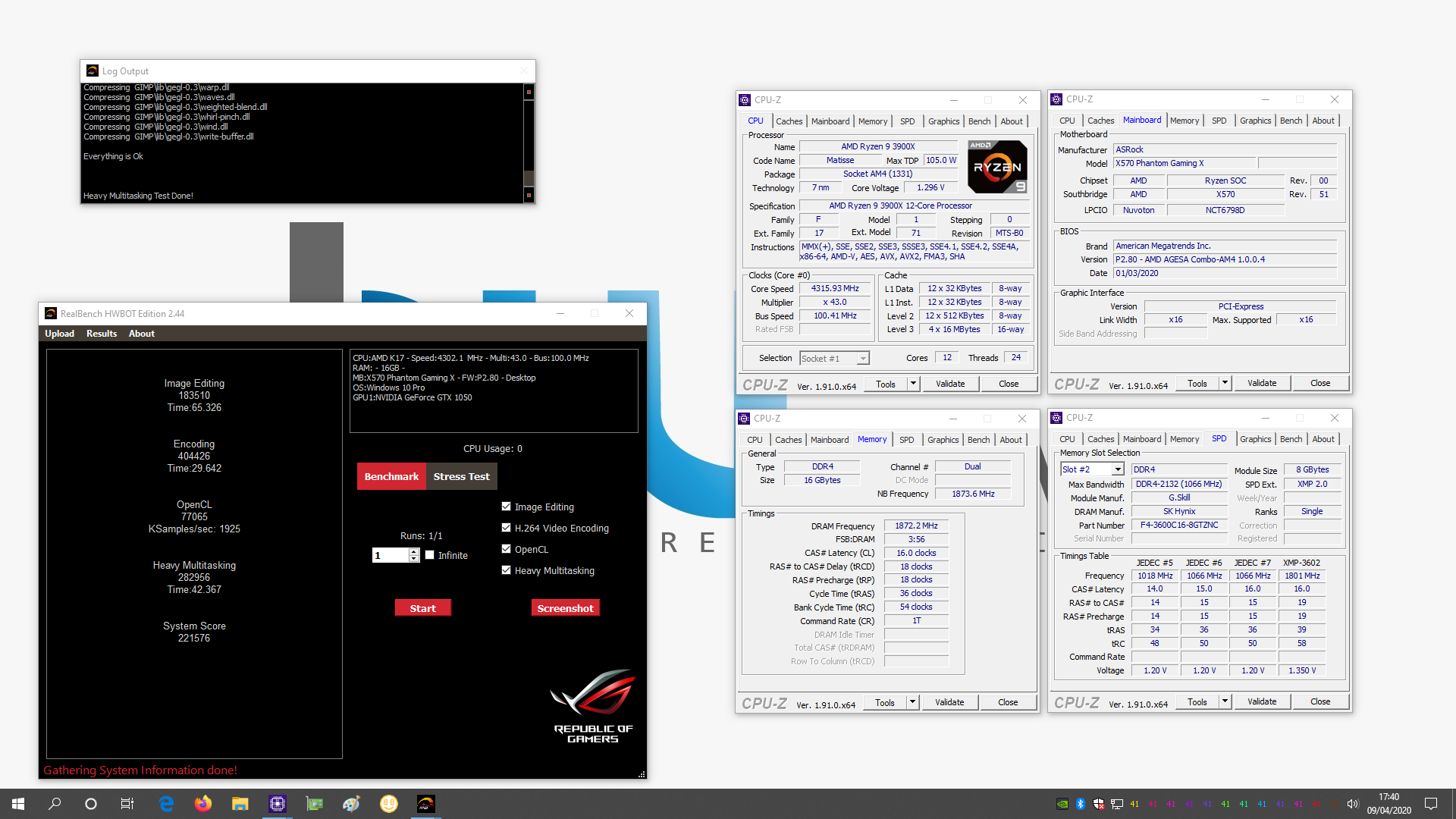This screenshot has height=819, width=1456.
Task: Click Log Output vertical scrollbar
Action: tap(529, 143)
